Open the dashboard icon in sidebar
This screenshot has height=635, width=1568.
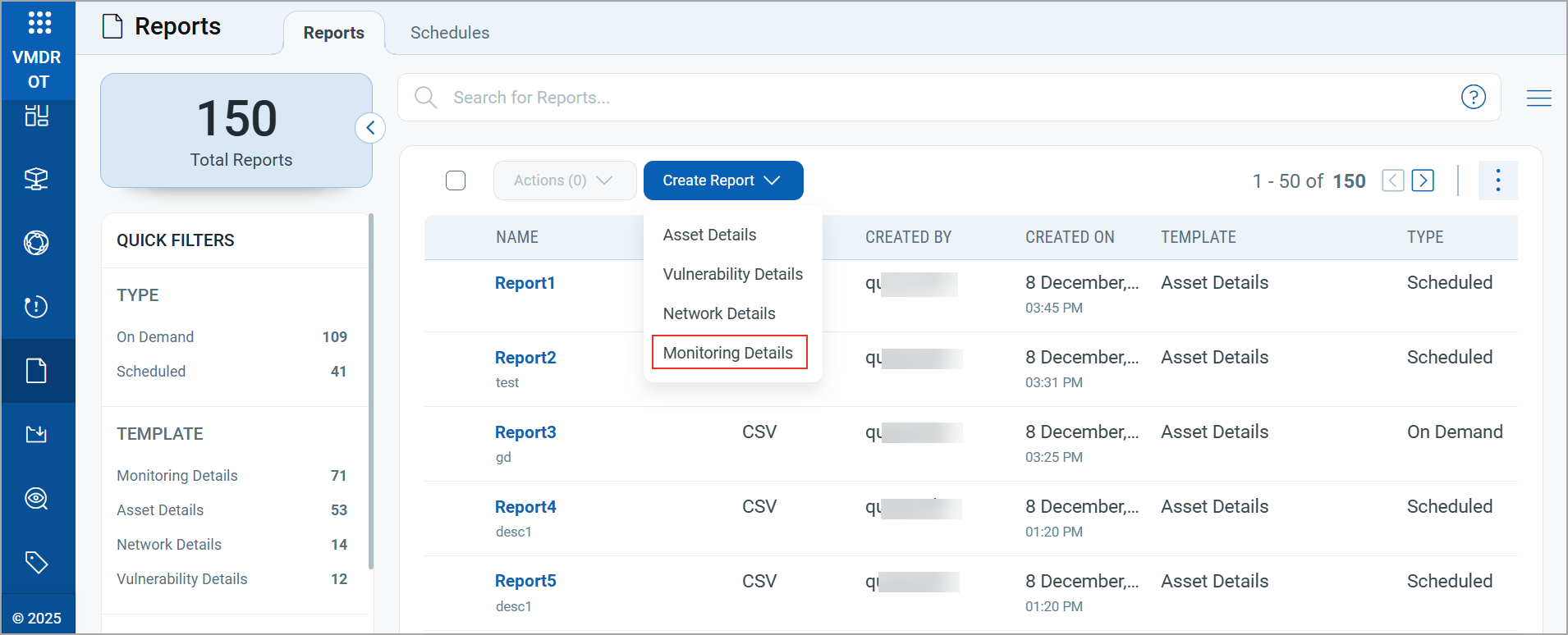coord(37,116)
